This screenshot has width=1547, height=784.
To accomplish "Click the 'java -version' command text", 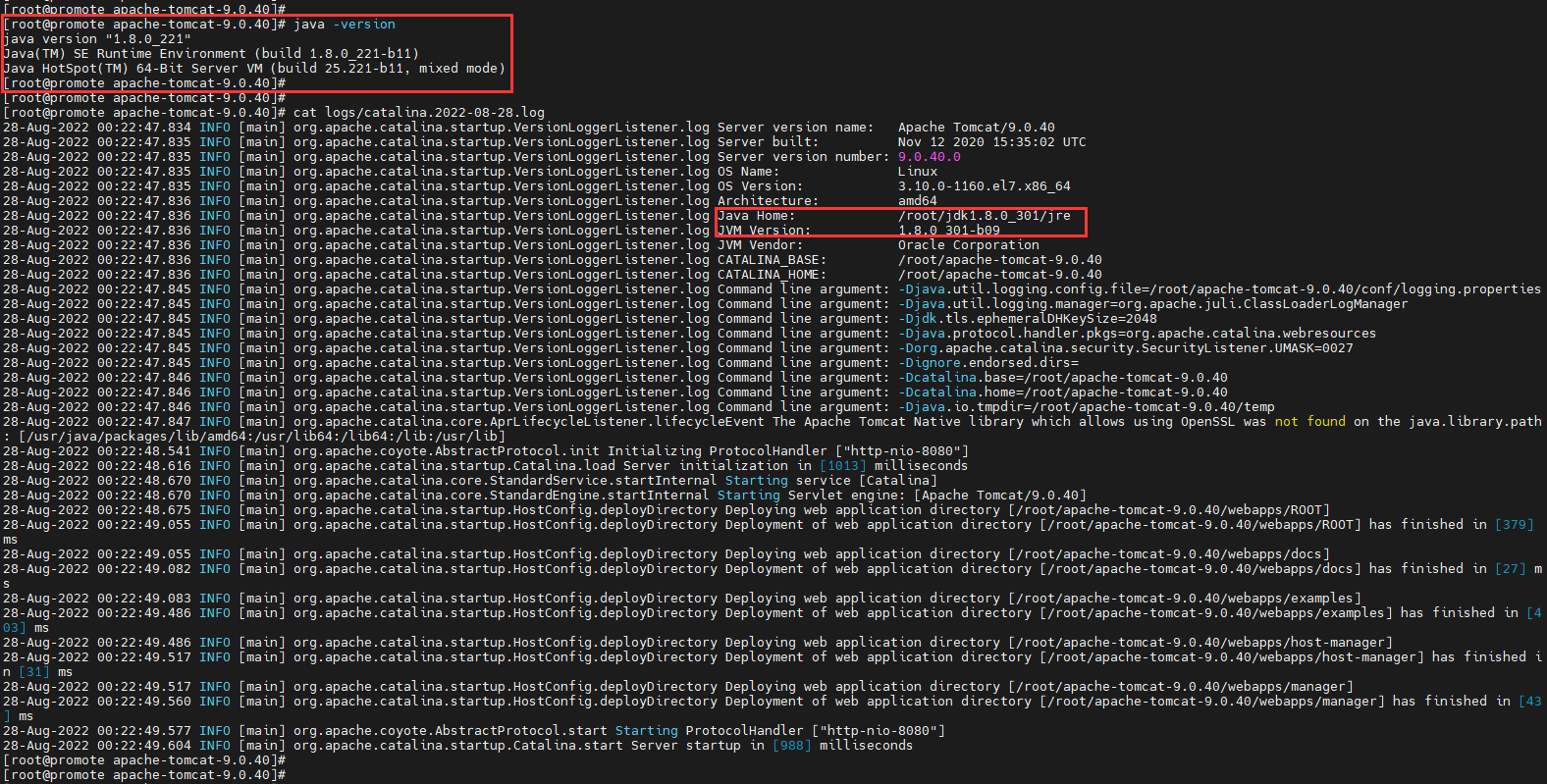I will pyautogui.click(x=345, y=25).
